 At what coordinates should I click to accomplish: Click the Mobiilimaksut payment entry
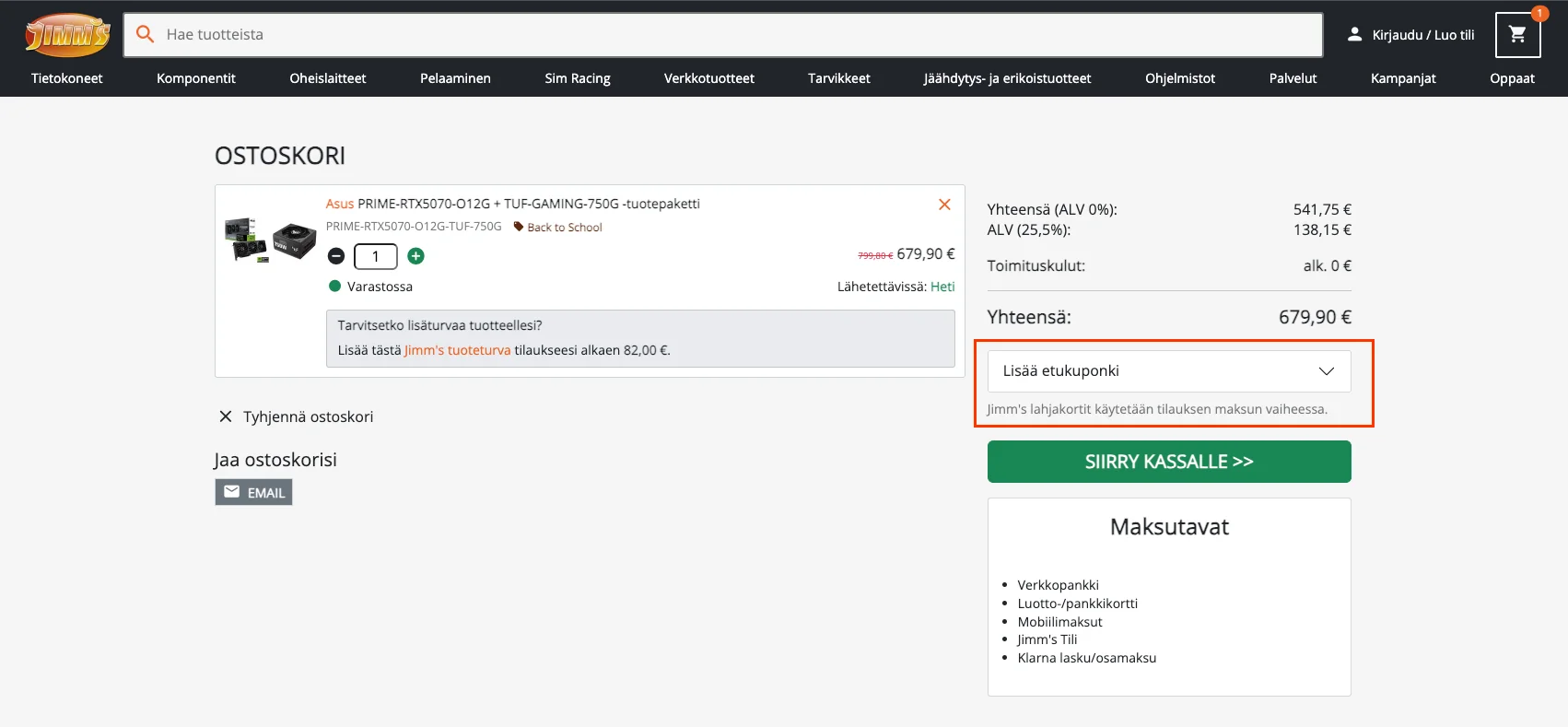[x=1060, y=622]
